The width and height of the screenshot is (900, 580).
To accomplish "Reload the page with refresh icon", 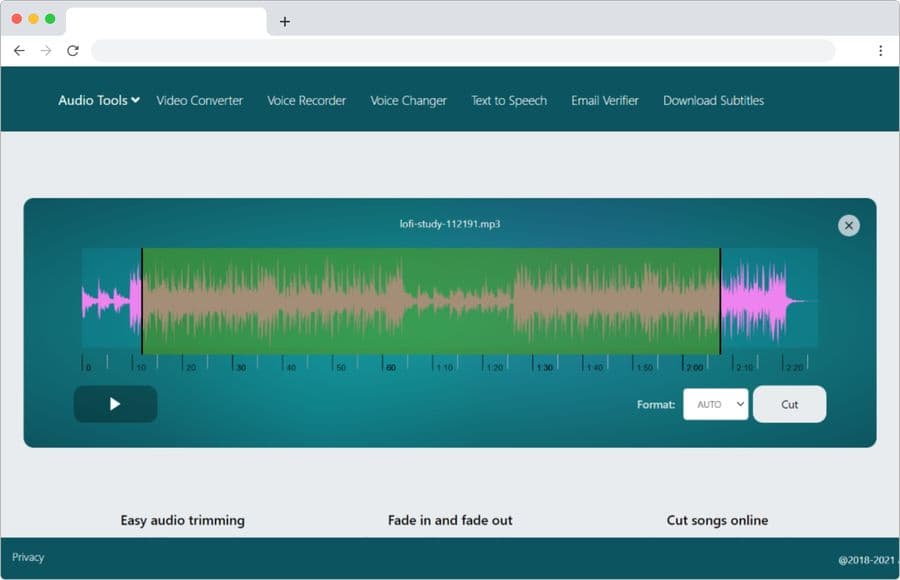I will [x=73, y=51].
